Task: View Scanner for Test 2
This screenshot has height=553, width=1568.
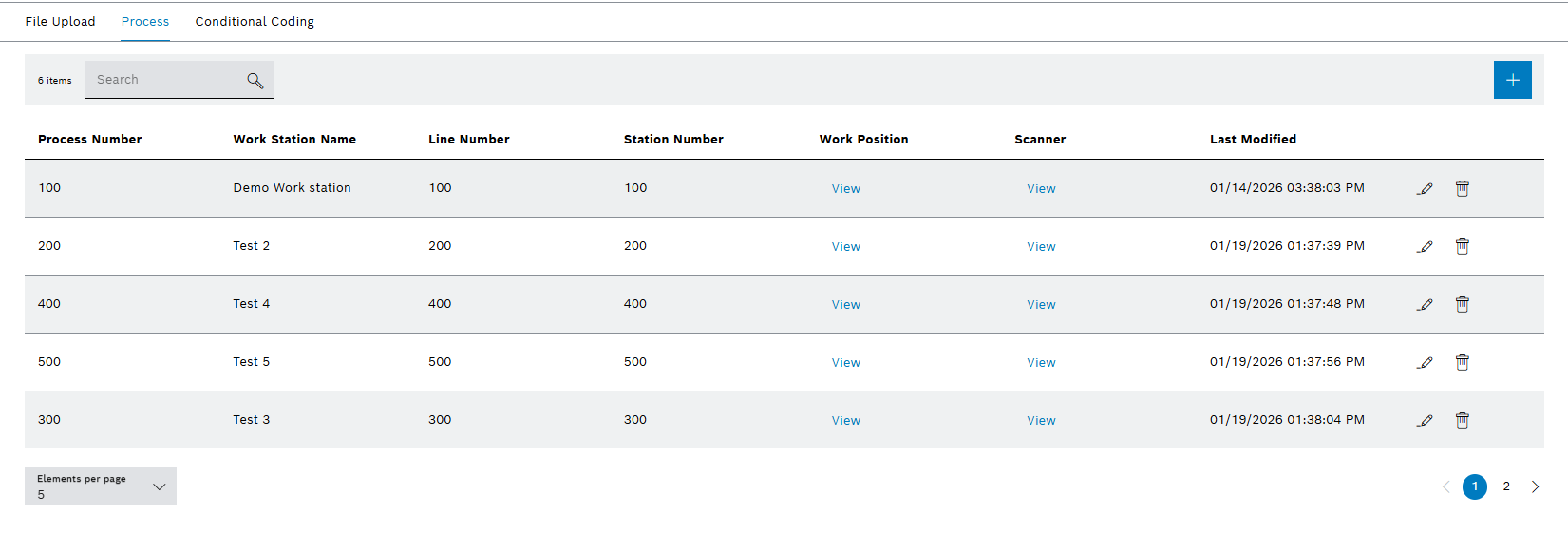Action: click(x=1041, y=247)
